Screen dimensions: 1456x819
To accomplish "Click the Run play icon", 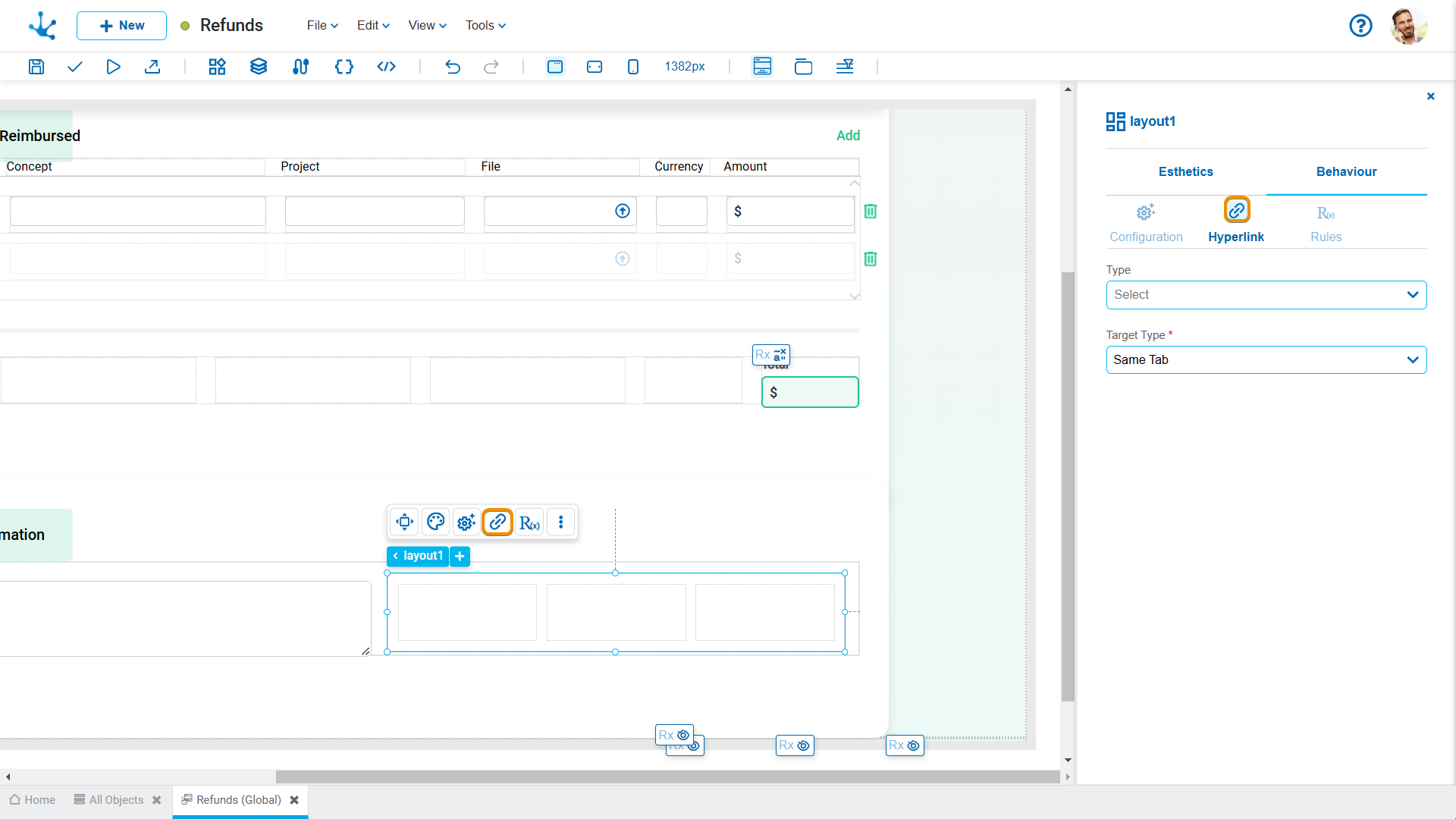I will click(113, 67).
